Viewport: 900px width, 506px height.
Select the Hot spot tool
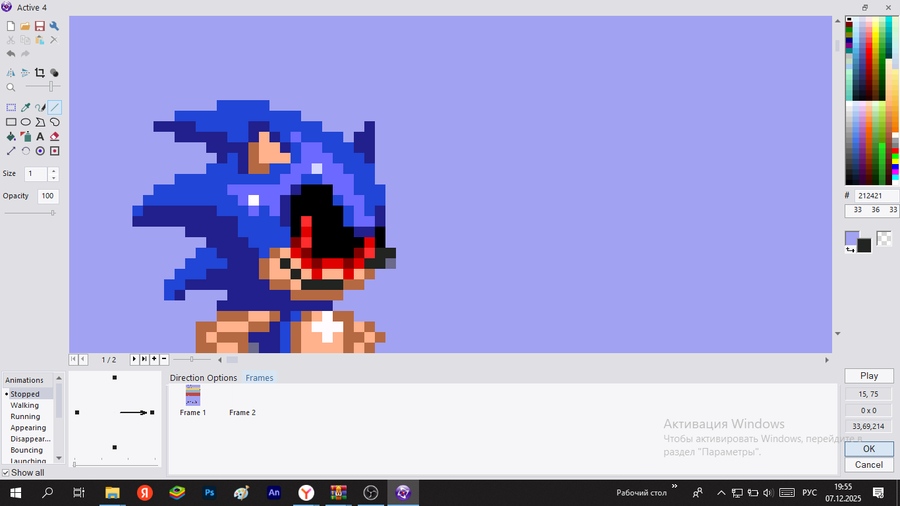[40, 151]
